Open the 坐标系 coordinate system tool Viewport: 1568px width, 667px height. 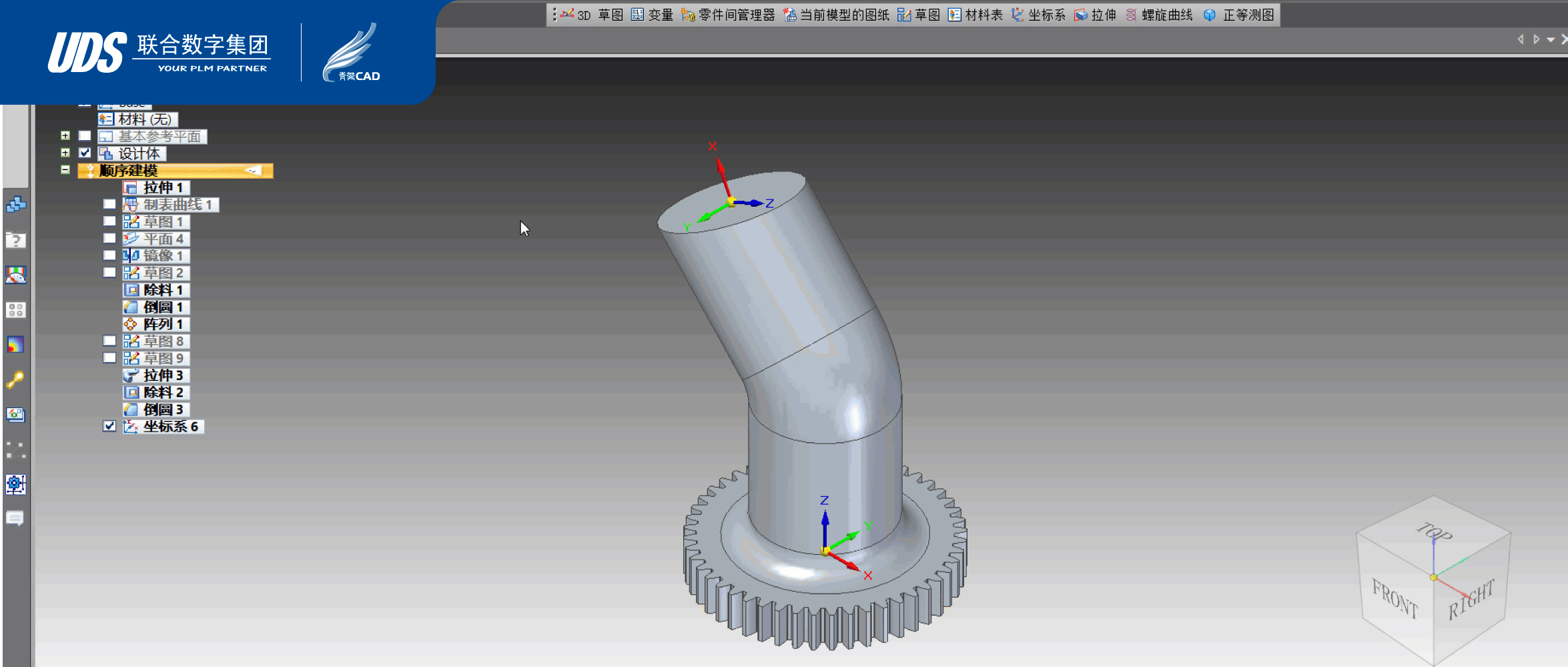1038,15
